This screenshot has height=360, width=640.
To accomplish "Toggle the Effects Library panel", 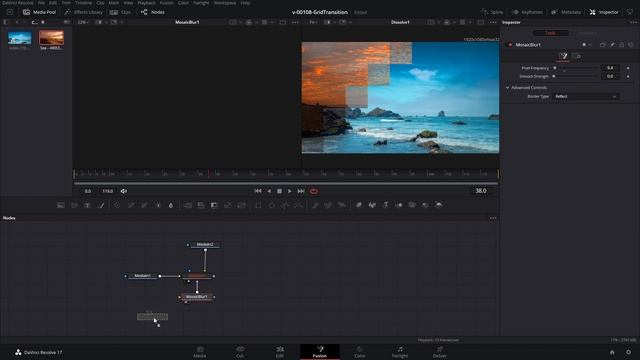I will pyautogui.click(x=84, y=12).
